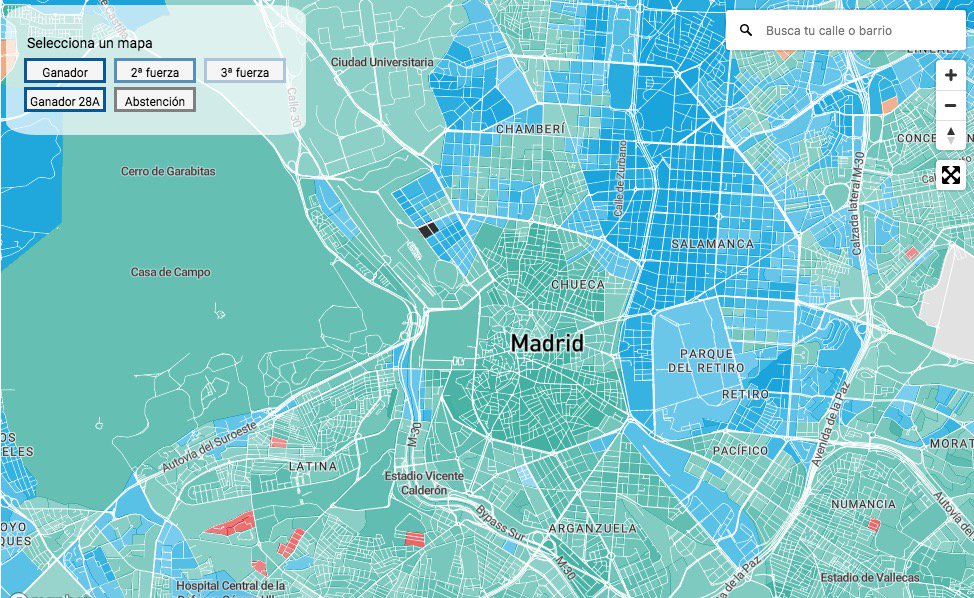Click the LATINA district label
The image size is (974, 598).
coord(313,466)
